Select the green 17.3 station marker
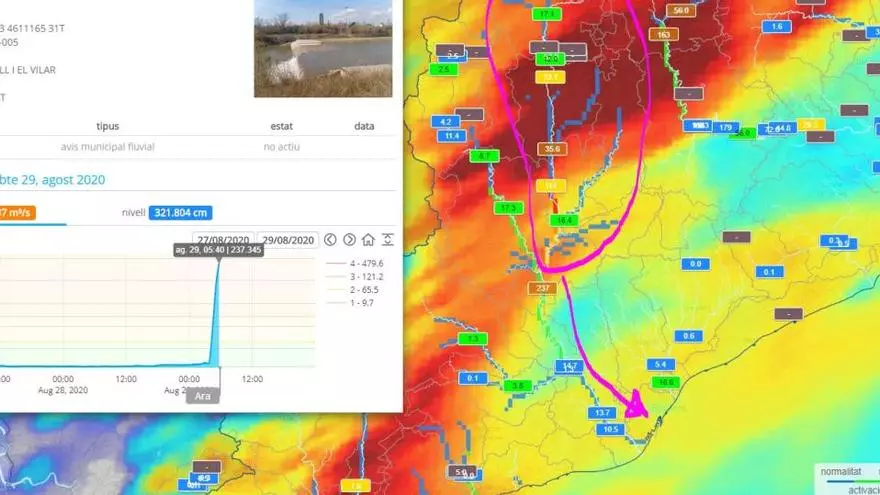The image size is (880, 495). click(509, 207)
